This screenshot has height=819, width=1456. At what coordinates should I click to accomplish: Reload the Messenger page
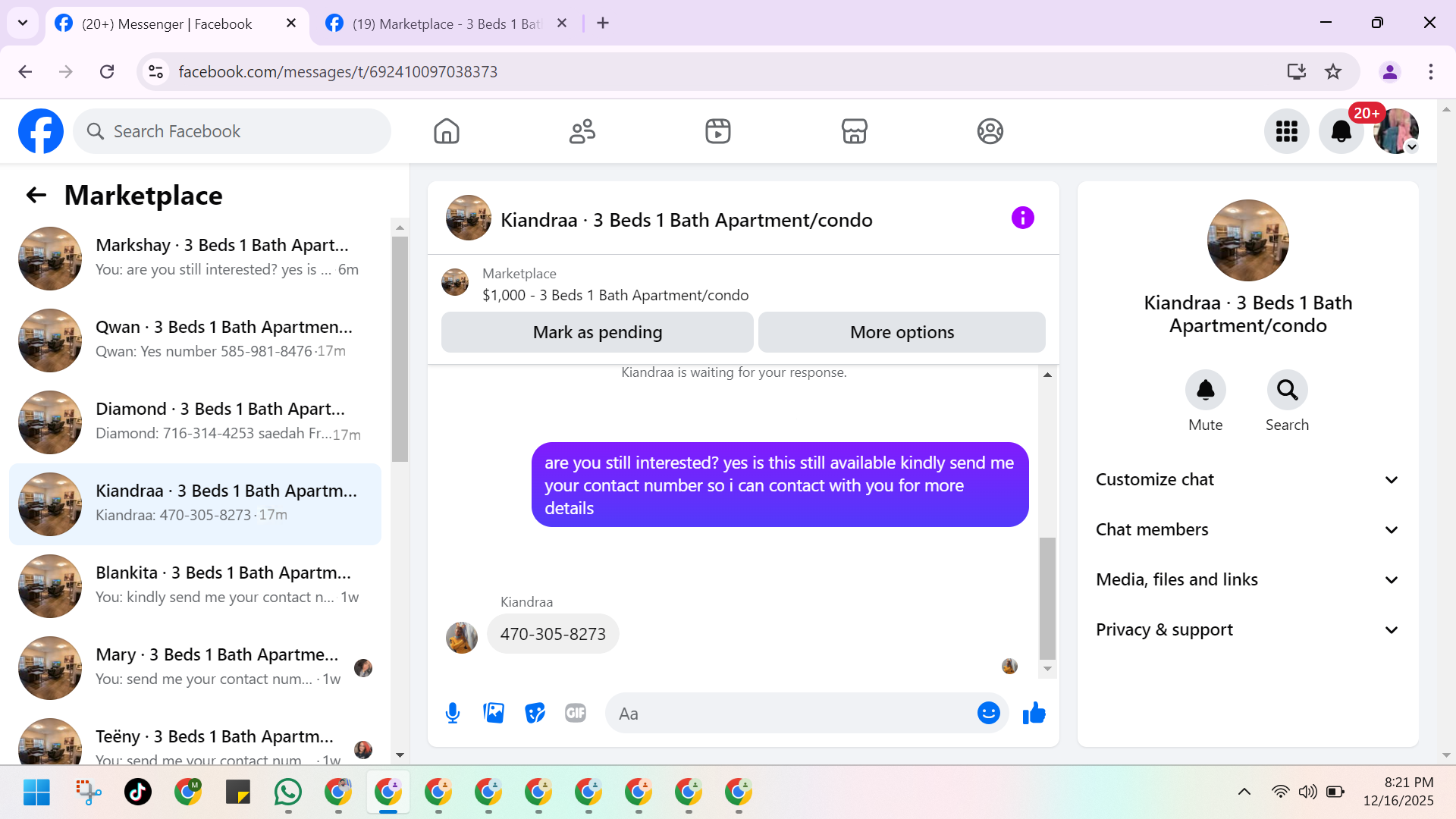pos(107,71)
